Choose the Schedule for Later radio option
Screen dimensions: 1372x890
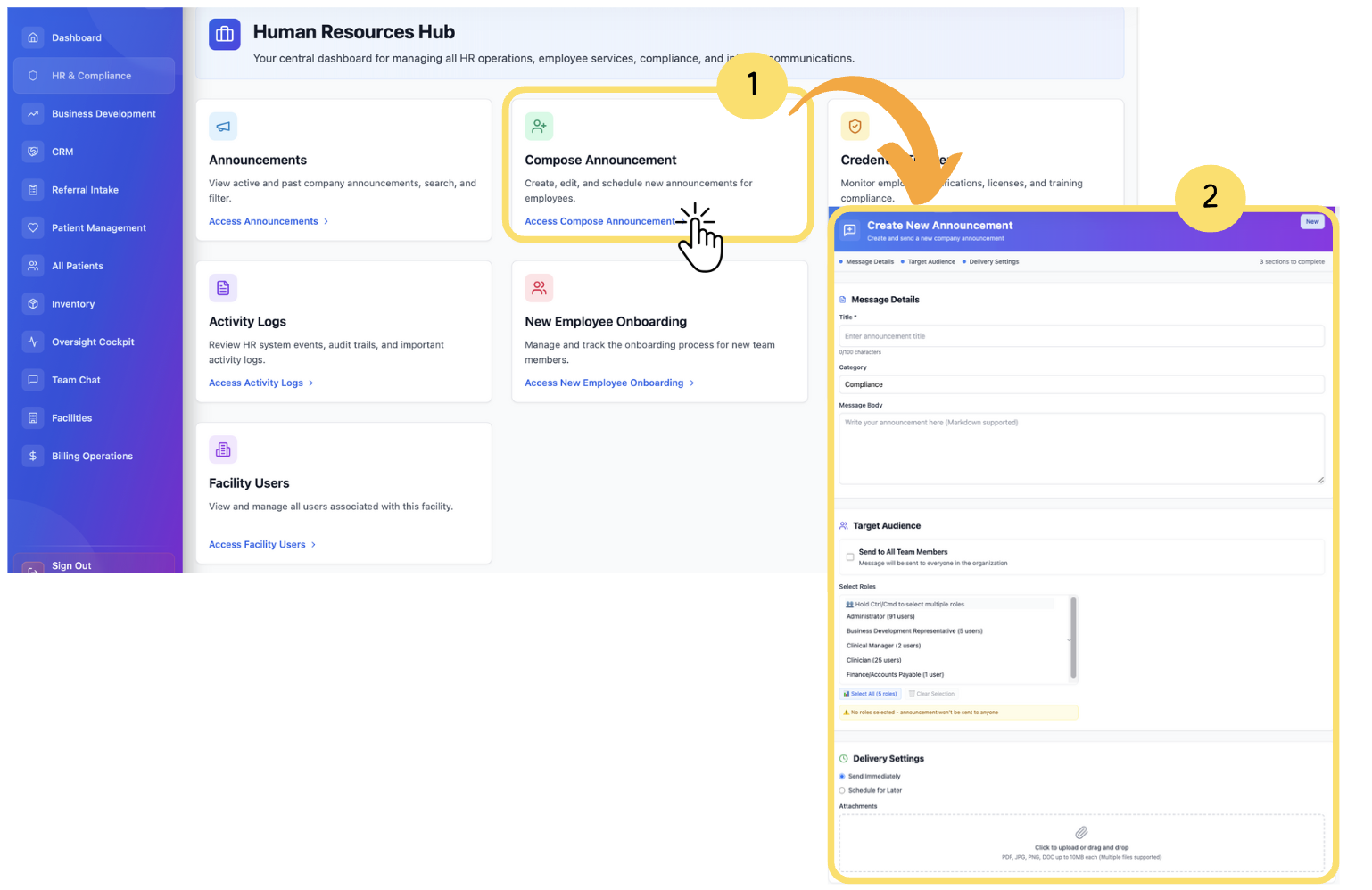click(x=842, y=791)
